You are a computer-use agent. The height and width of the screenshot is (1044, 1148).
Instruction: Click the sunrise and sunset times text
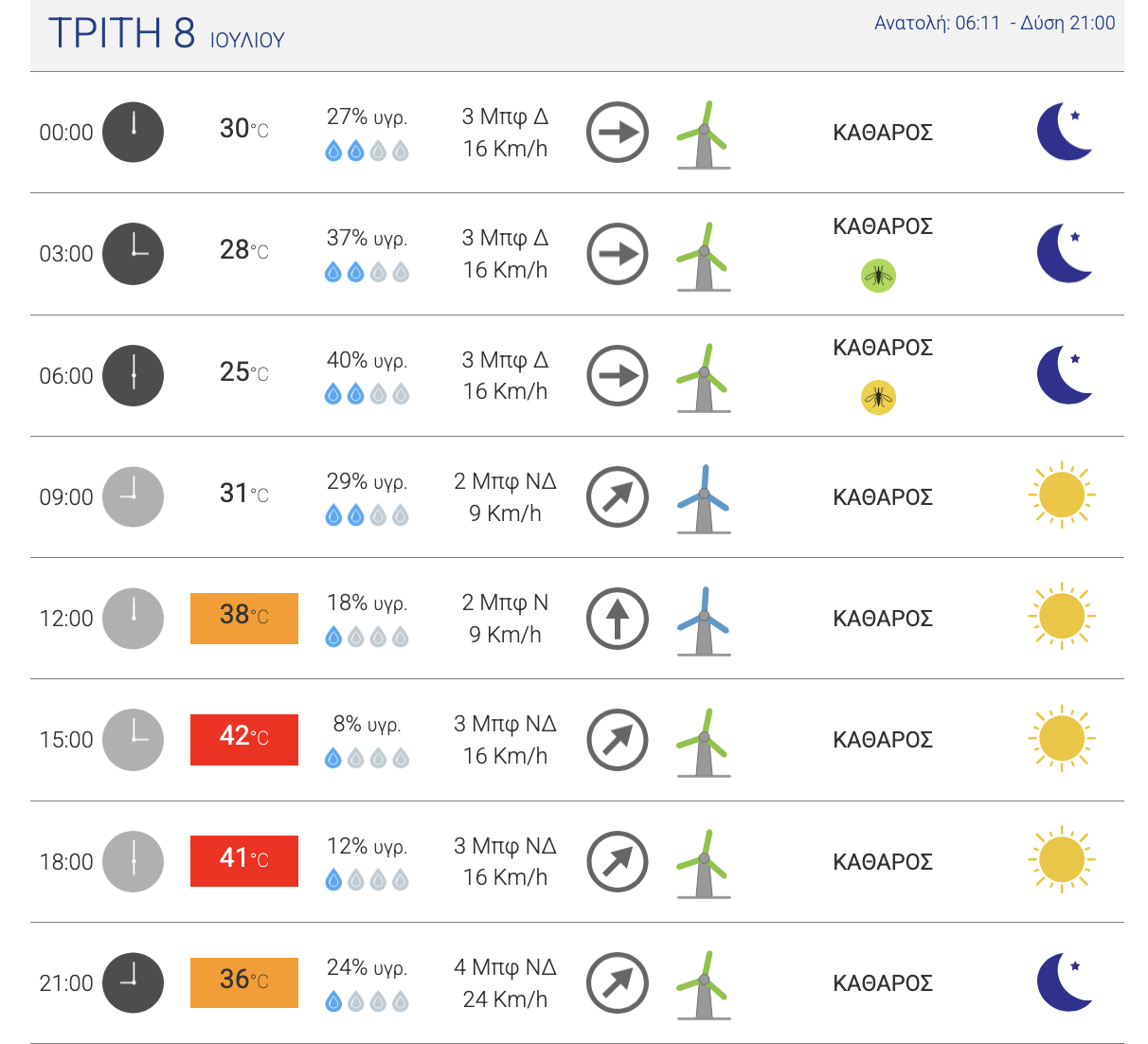pyautogui.click(x=995, y=23)
